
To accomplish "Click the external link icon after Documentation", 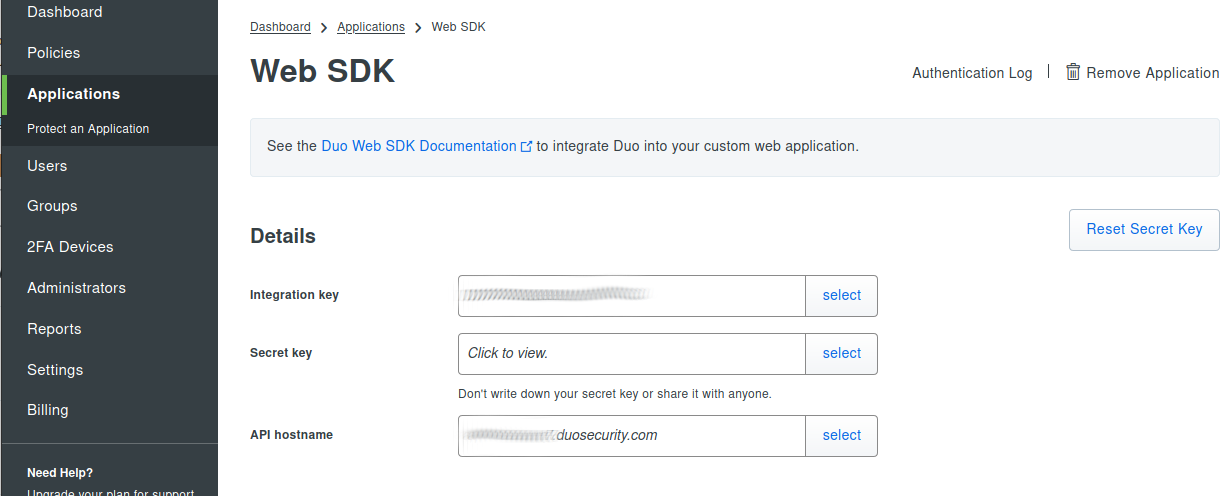I will [x=526, y=146].
